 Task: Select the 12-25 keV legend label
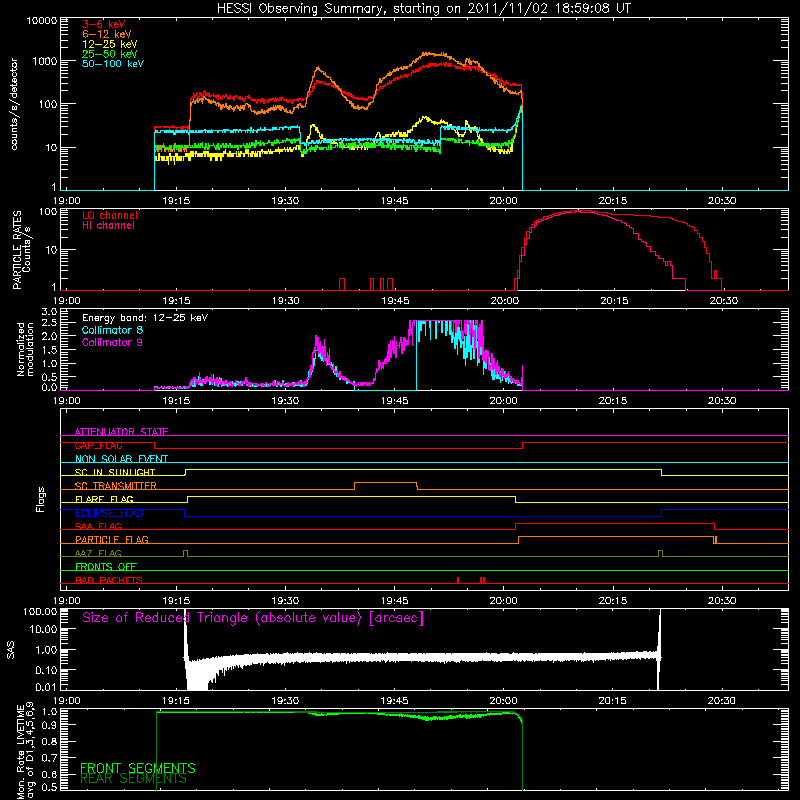point(110,44)
